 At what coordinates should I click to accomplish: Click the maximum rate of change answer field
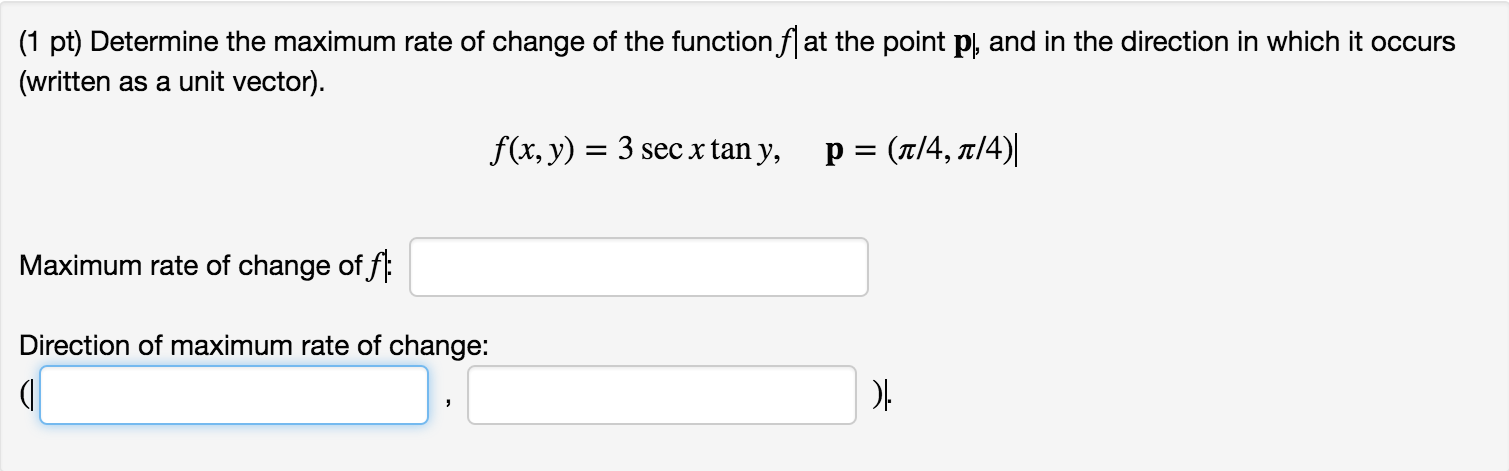click(638, 267)
